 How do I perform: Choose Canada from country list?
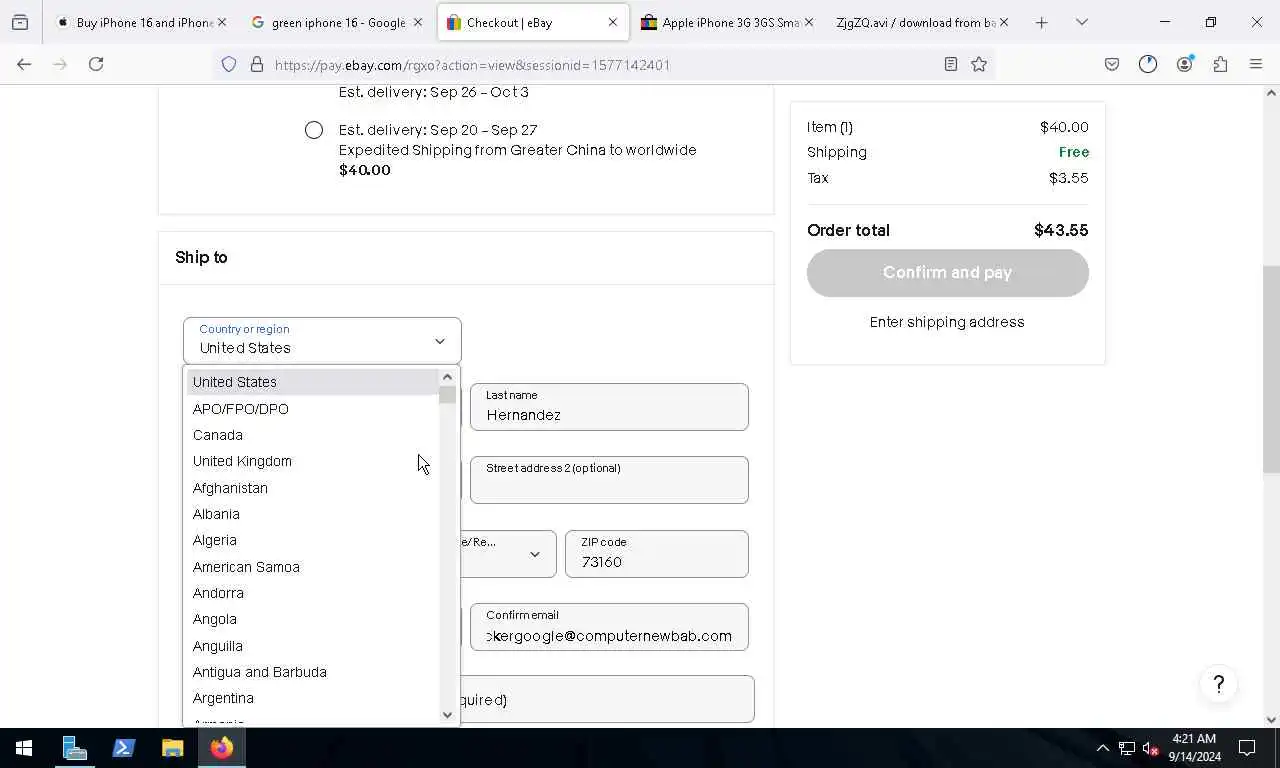tap(312, 435)
